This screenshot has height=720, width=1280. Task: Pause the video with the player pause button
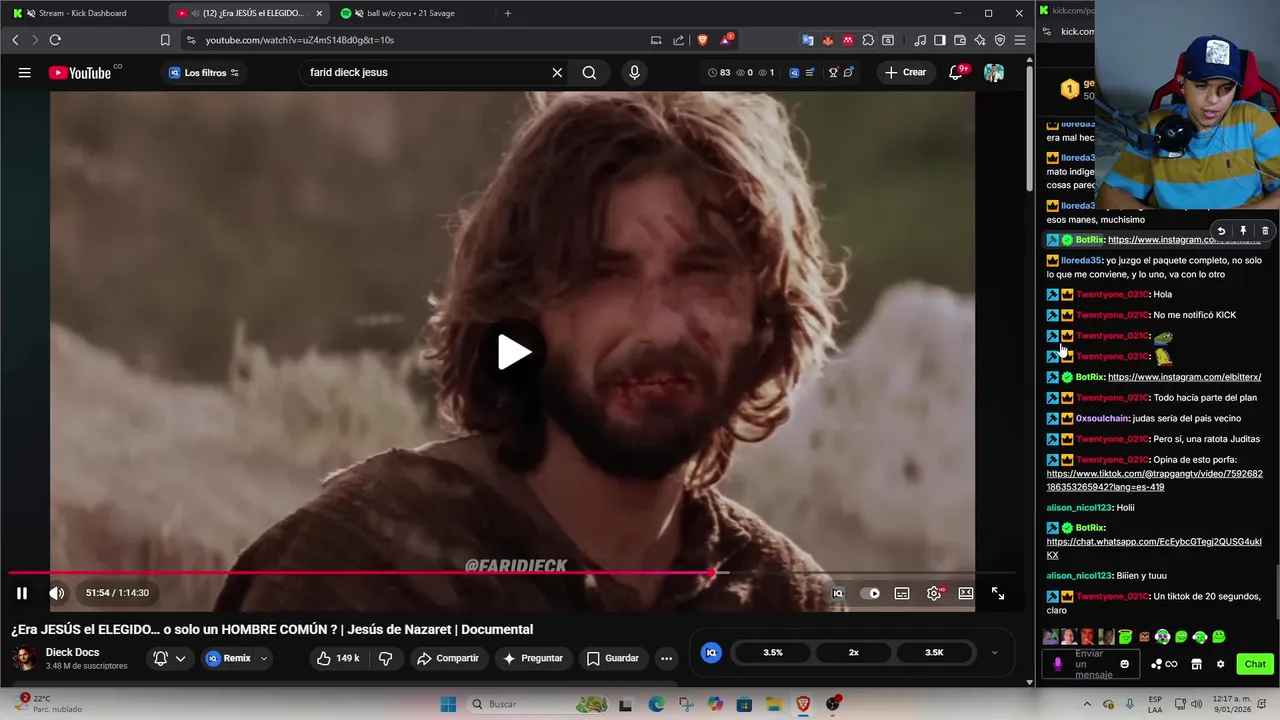point(21,593)
